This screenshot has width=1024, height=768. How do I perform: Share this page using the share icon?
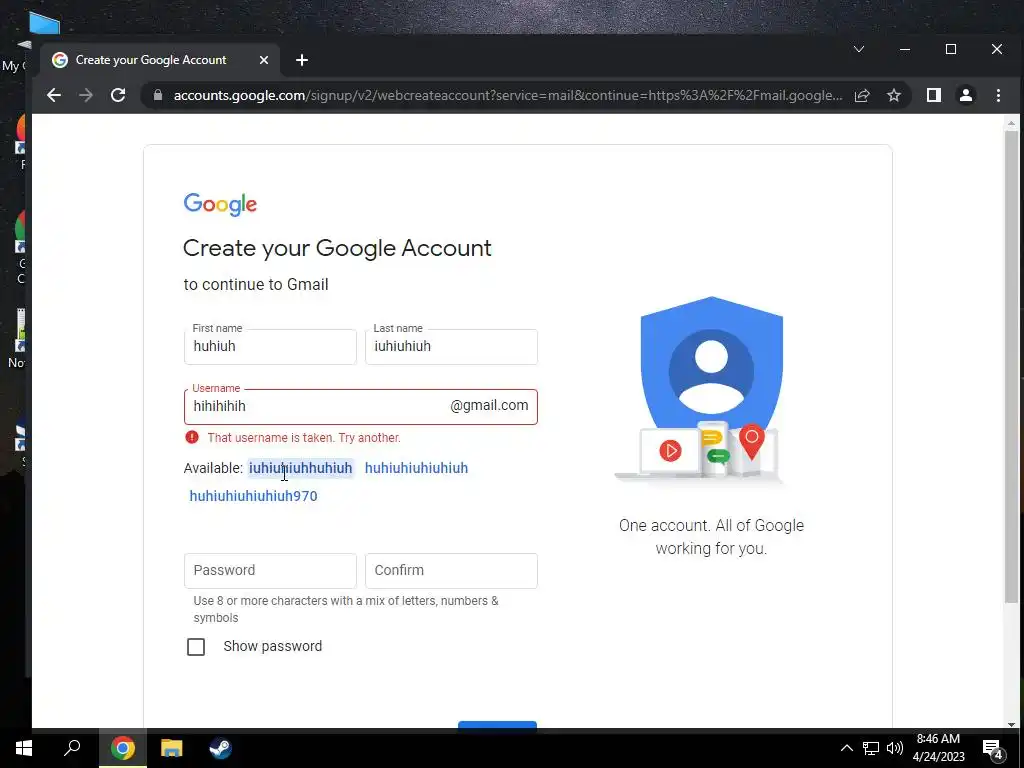(862, 95)
